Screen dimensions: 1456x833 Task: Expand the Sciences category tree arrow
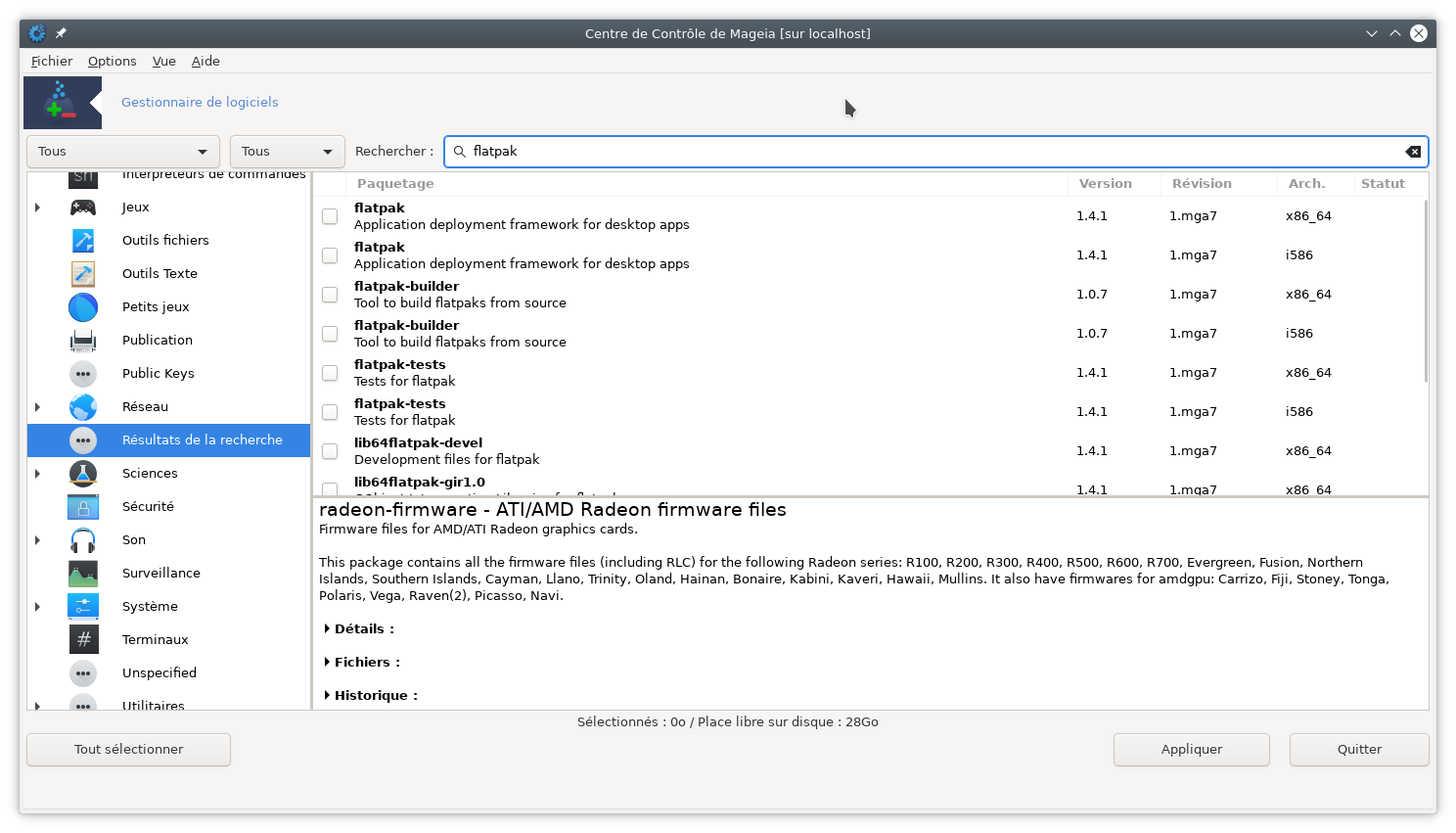click(x=38, y=474)
